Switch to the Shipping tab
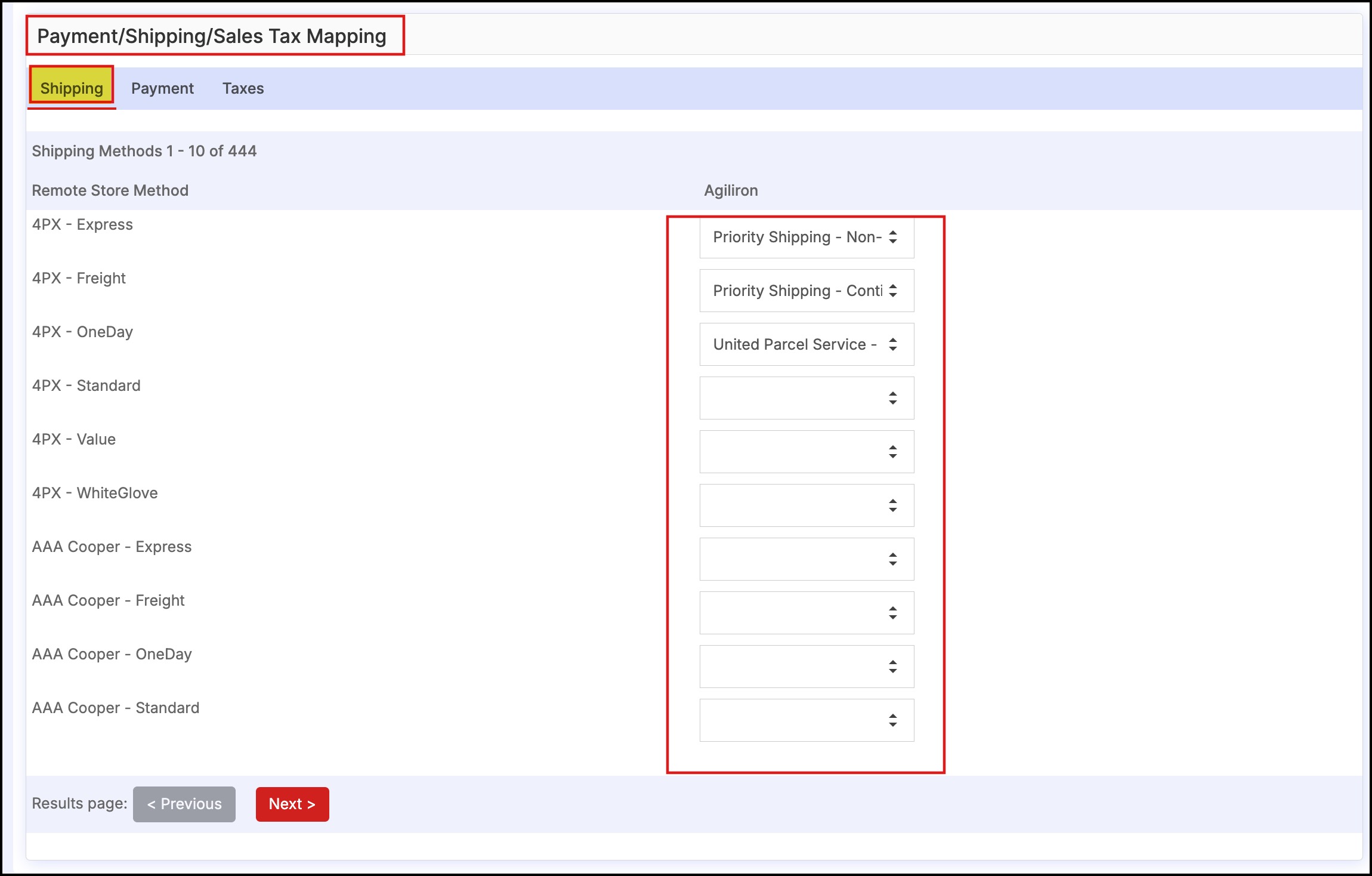The height and width of the screenshot is (876, 1372). coord(72,88)
